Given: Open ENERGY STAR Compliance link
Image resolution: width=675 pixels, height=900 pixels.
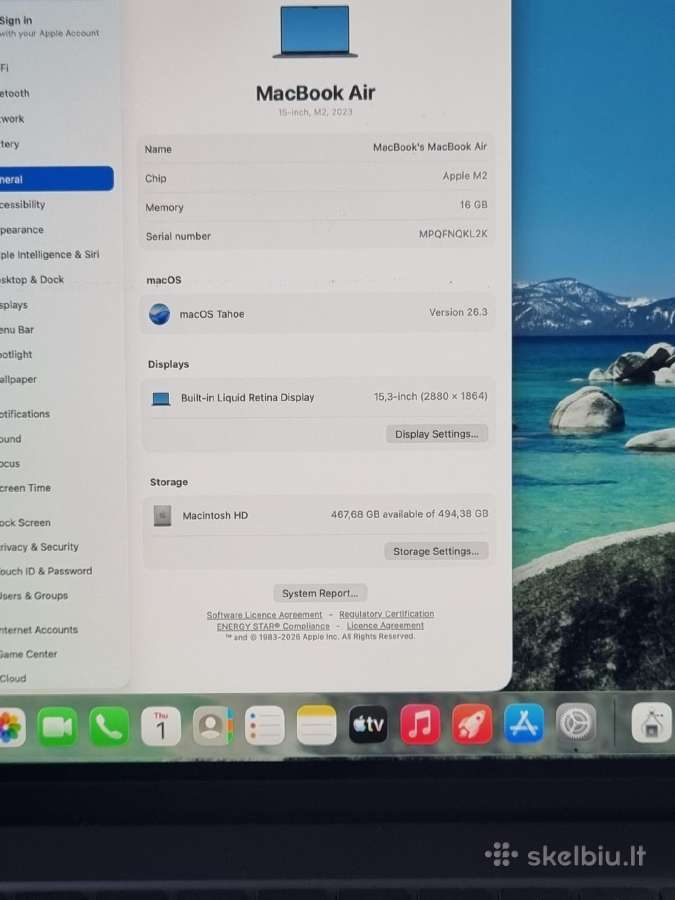Looking at the screenshot, I should (x=273, y=626).
